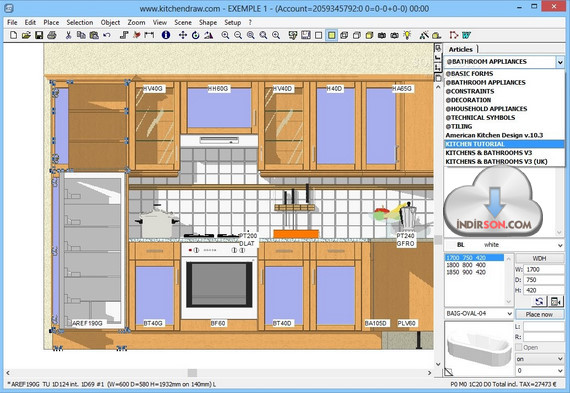Click the L input field
This screenshot has height=393, width=570.
(544, 326)
